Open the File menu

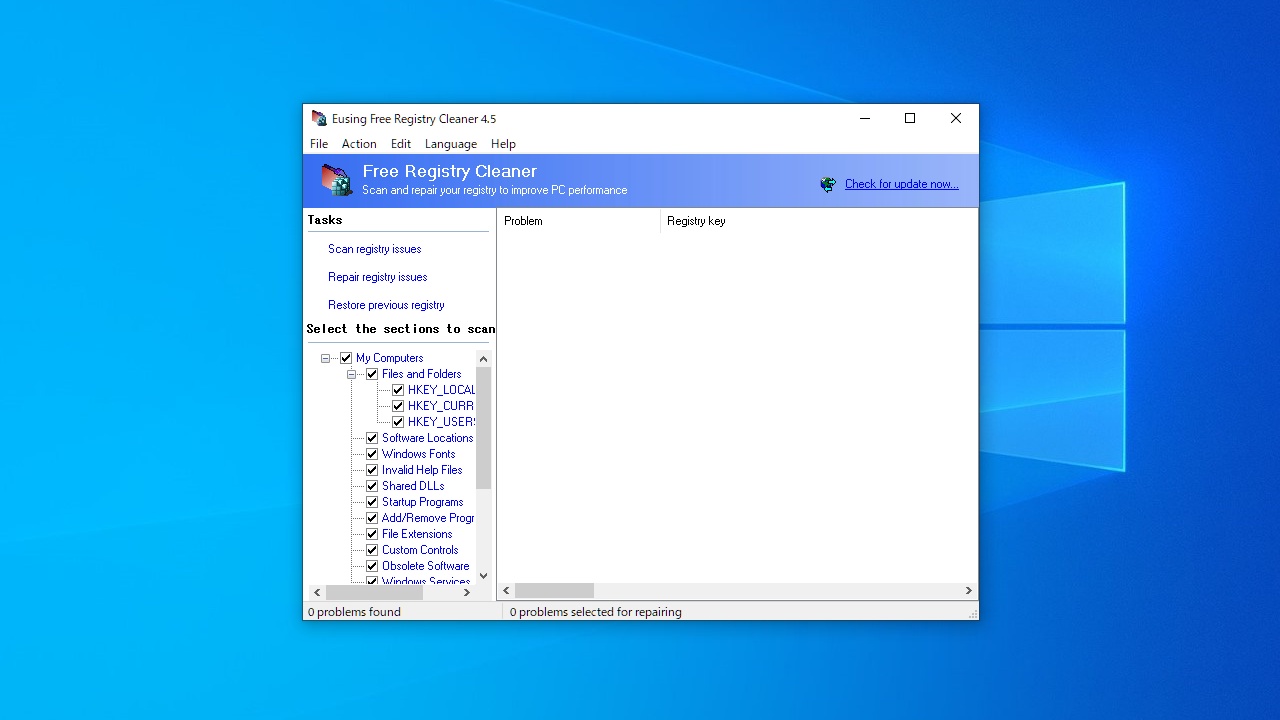(x=319, y=144)
